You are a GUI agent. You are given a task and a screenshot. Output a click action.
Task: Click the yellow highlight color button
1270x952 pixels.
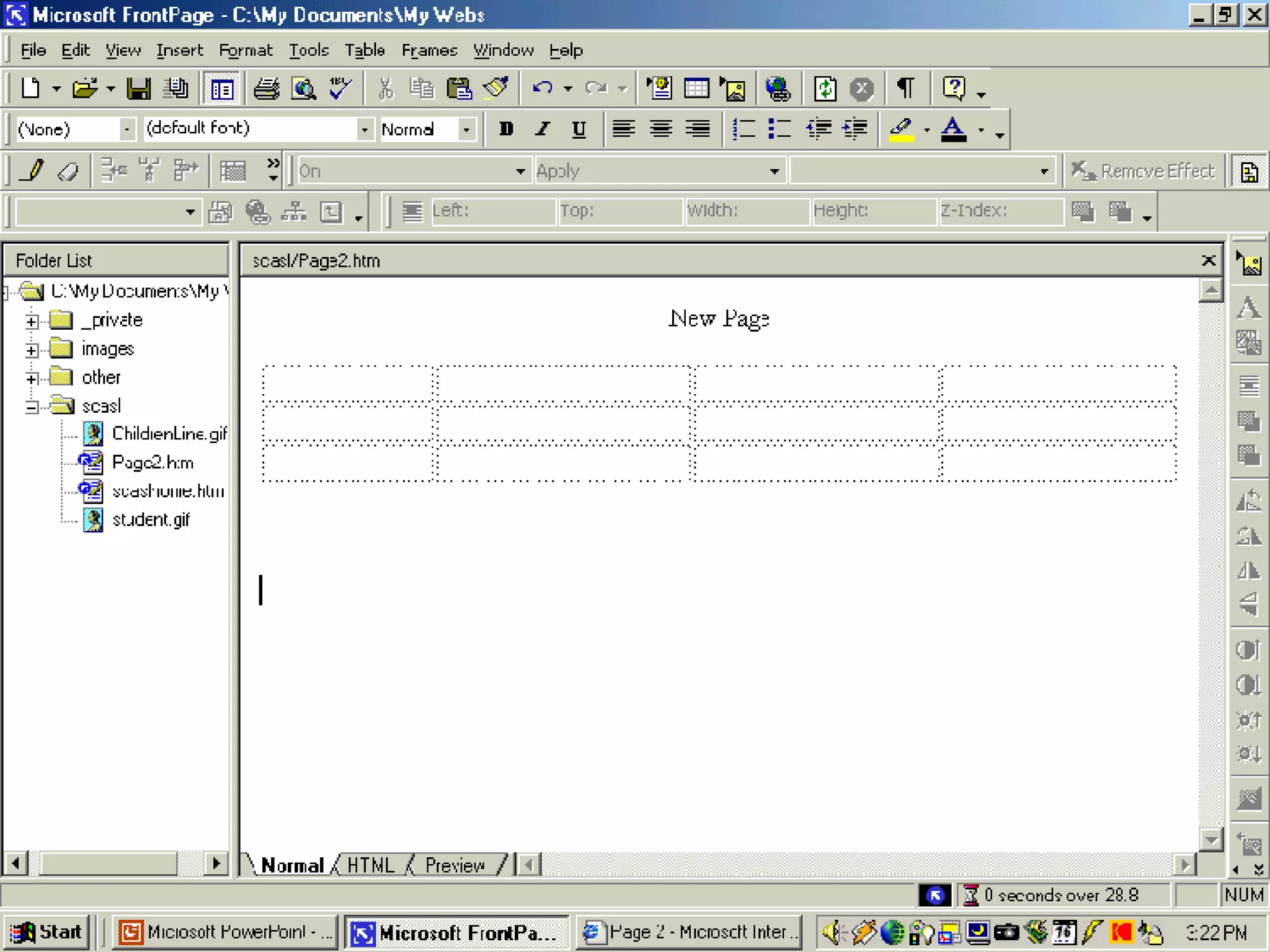pos(901,129)
